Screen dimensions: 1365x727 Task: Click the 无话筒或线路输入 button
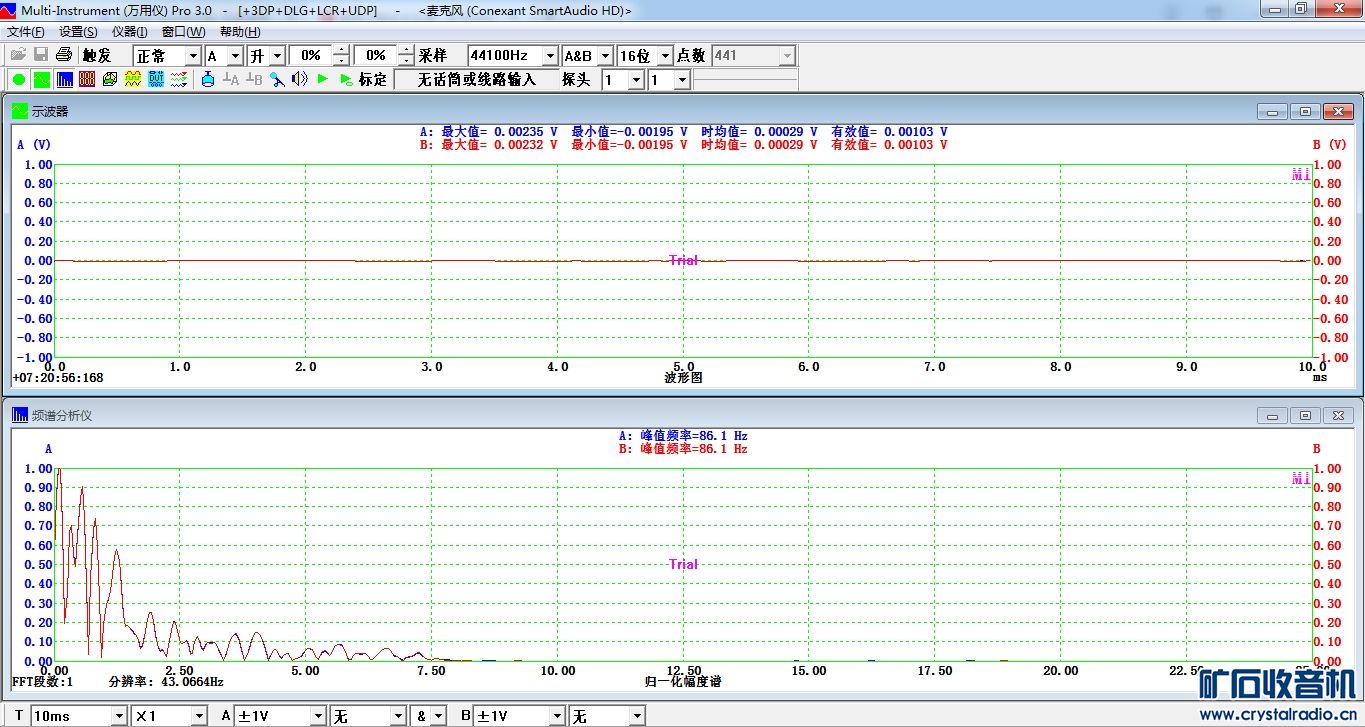pyautogui.click(x=476, y=79)
